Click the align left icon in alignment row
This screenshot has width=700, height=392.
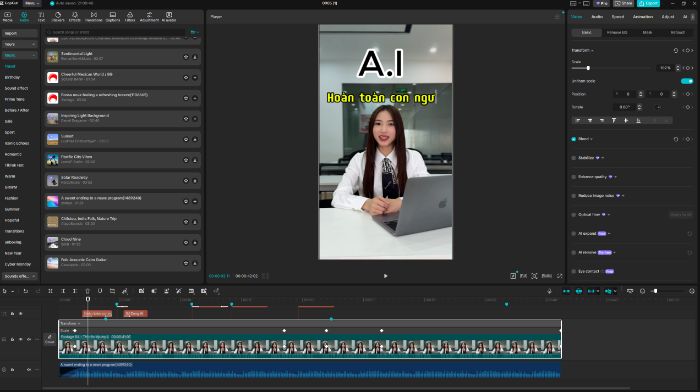click(578, 121)
